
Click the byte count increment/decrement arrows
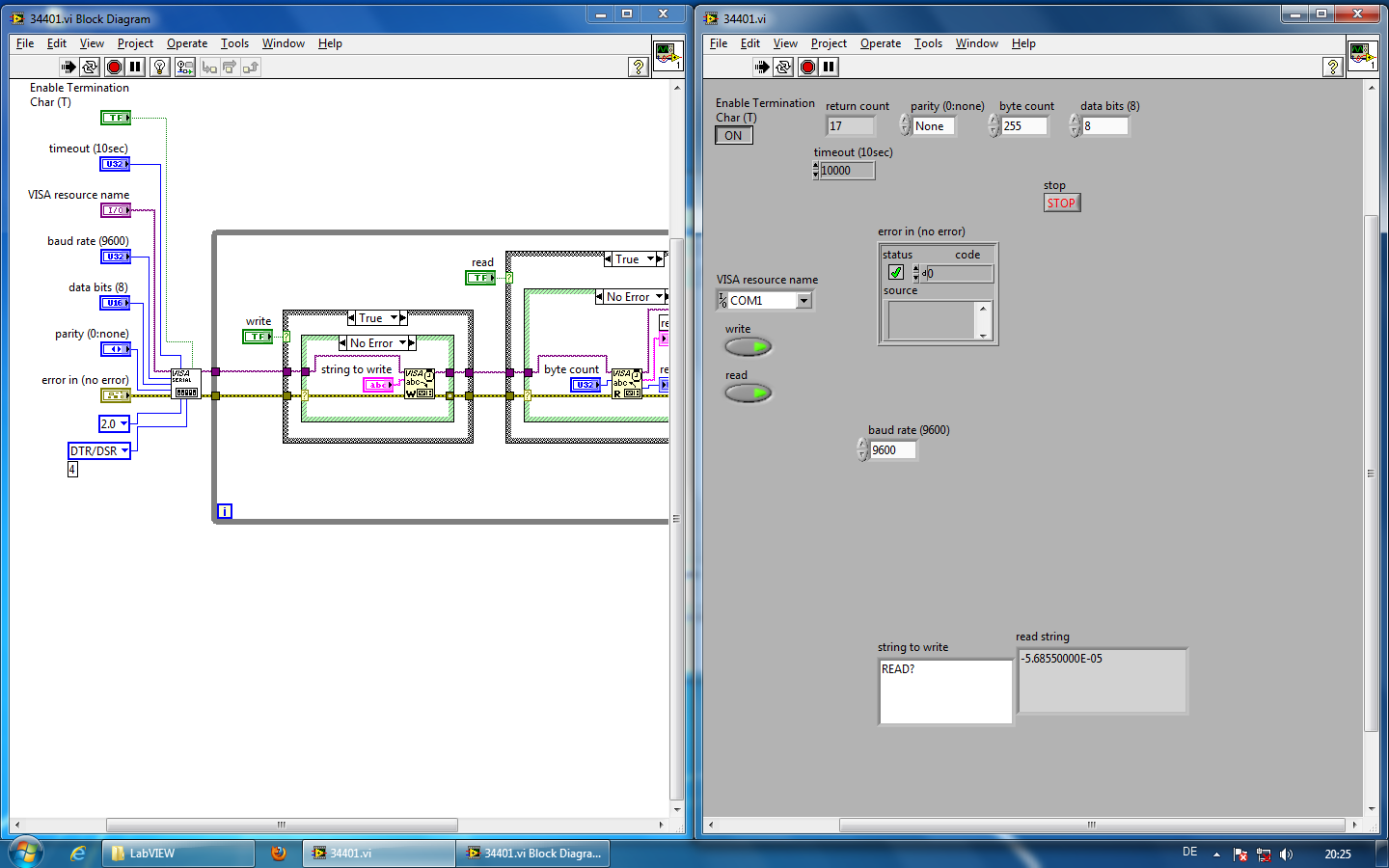pos(993,125)
